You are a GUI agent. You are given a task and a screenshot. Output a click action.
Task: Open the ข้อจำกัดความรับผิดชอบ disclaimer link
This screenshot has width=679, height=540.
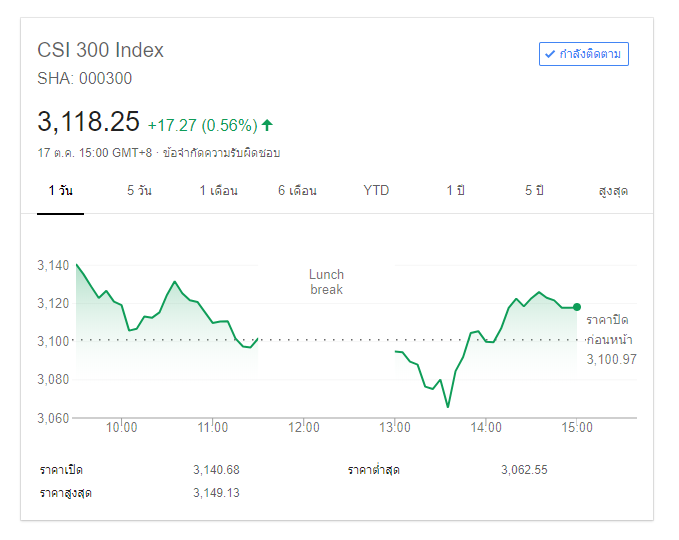[x=221, y=153]
